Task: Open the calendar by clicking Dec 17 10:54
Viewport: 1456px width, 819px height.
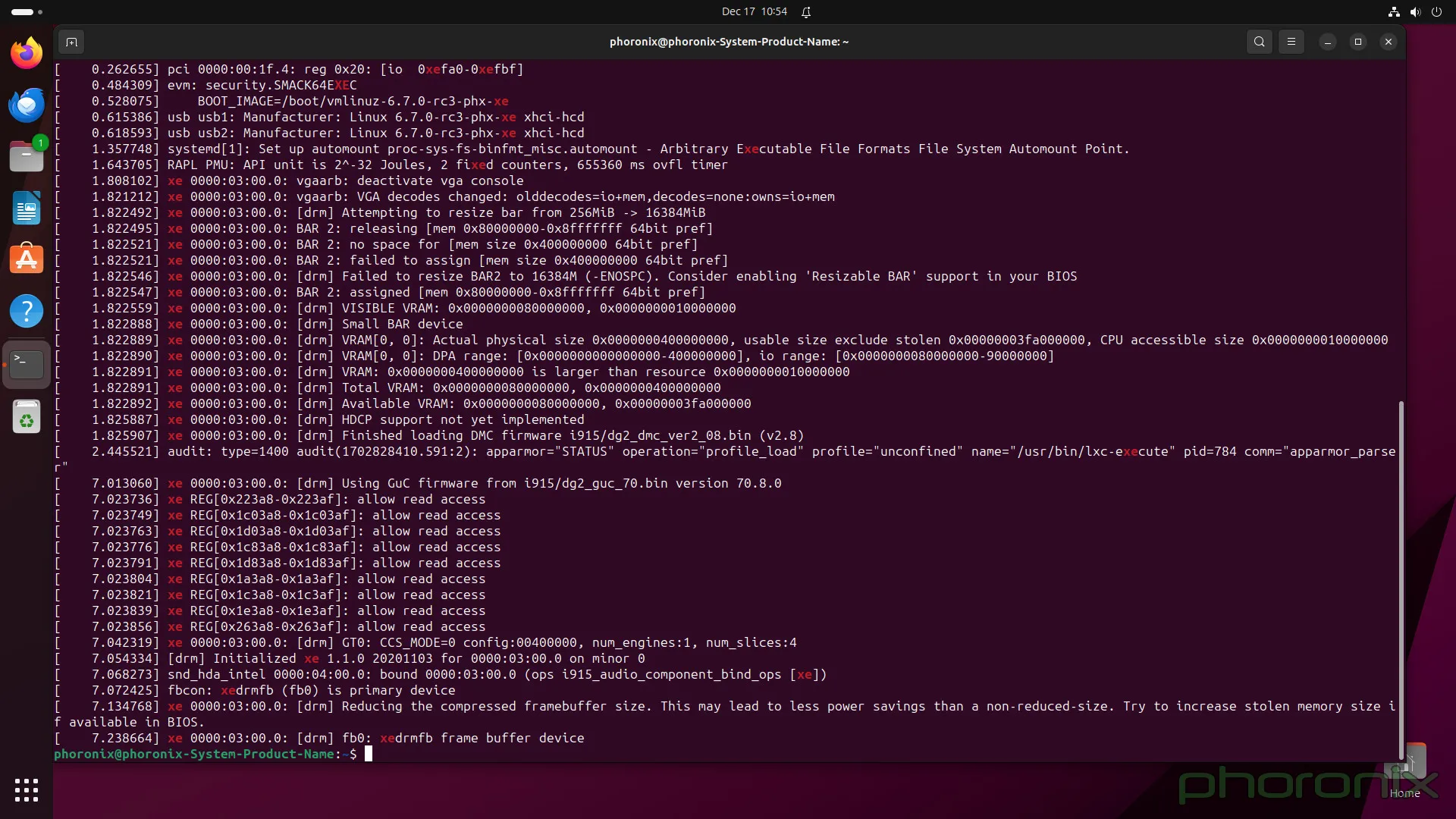Action: point(754,11)
